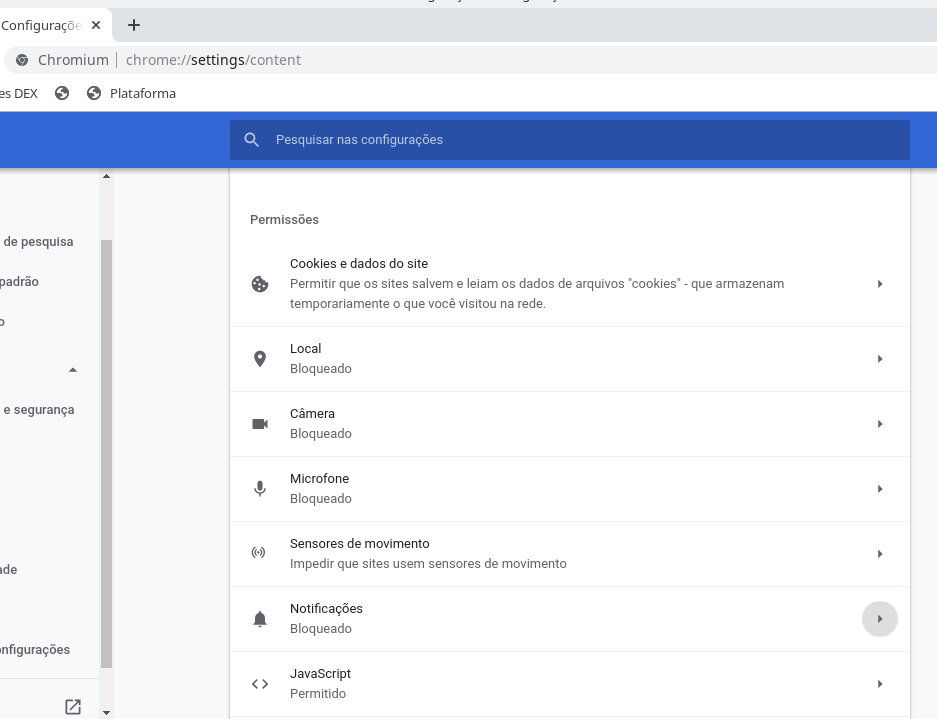Click the Pesquisar nas configurações search field
The image size is (937, 719).
(580, 140)
